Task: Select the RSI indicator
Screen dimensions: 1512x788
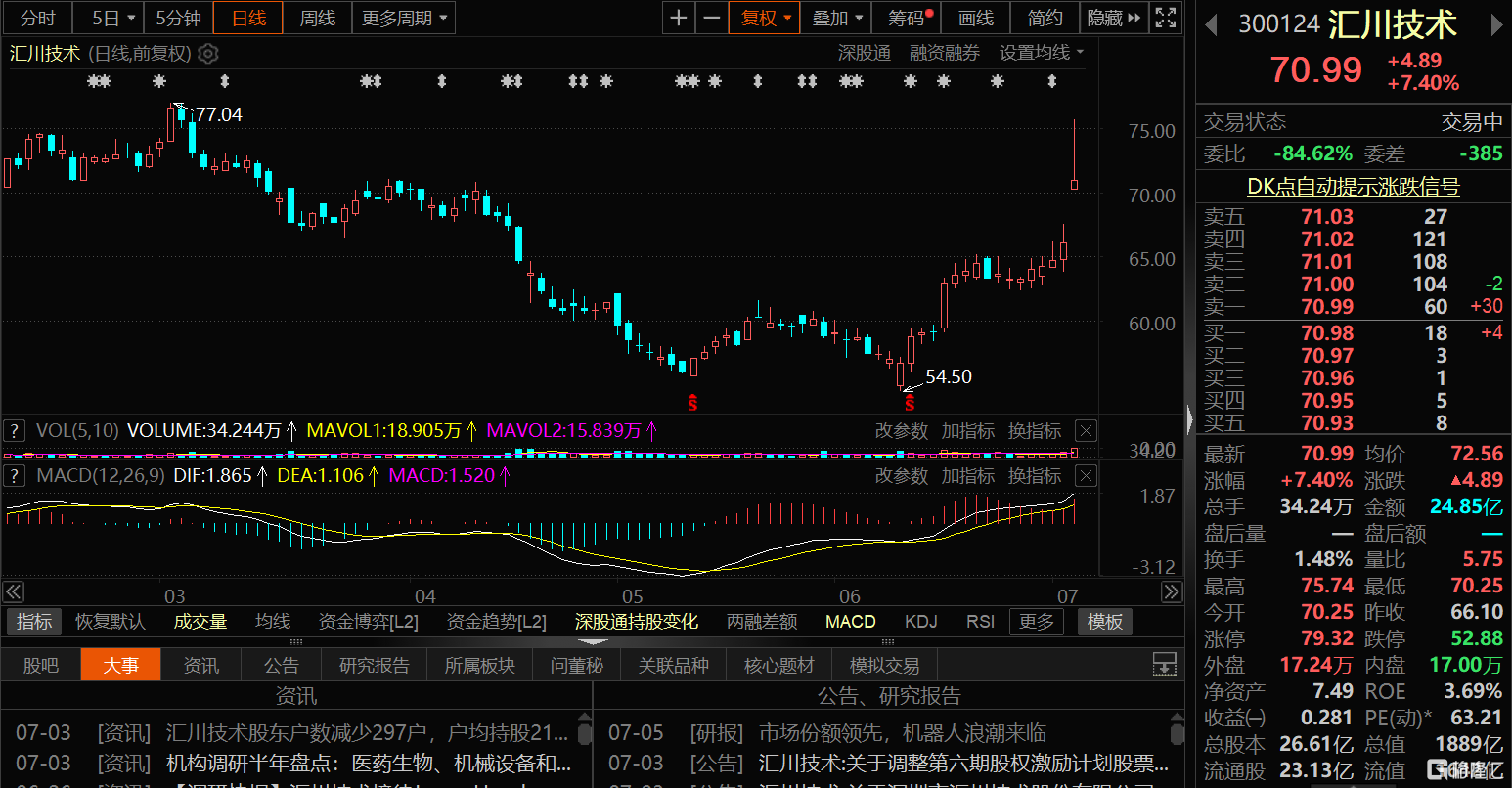Action: pos(980,621)
